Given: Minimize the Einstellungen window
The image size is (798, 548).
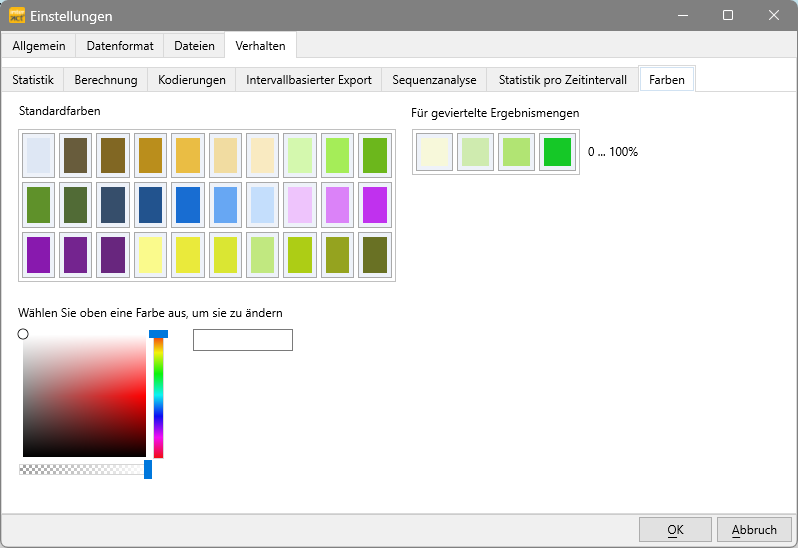Looking at the screenshot, I should pyautogui.click(x=682, y=15).
